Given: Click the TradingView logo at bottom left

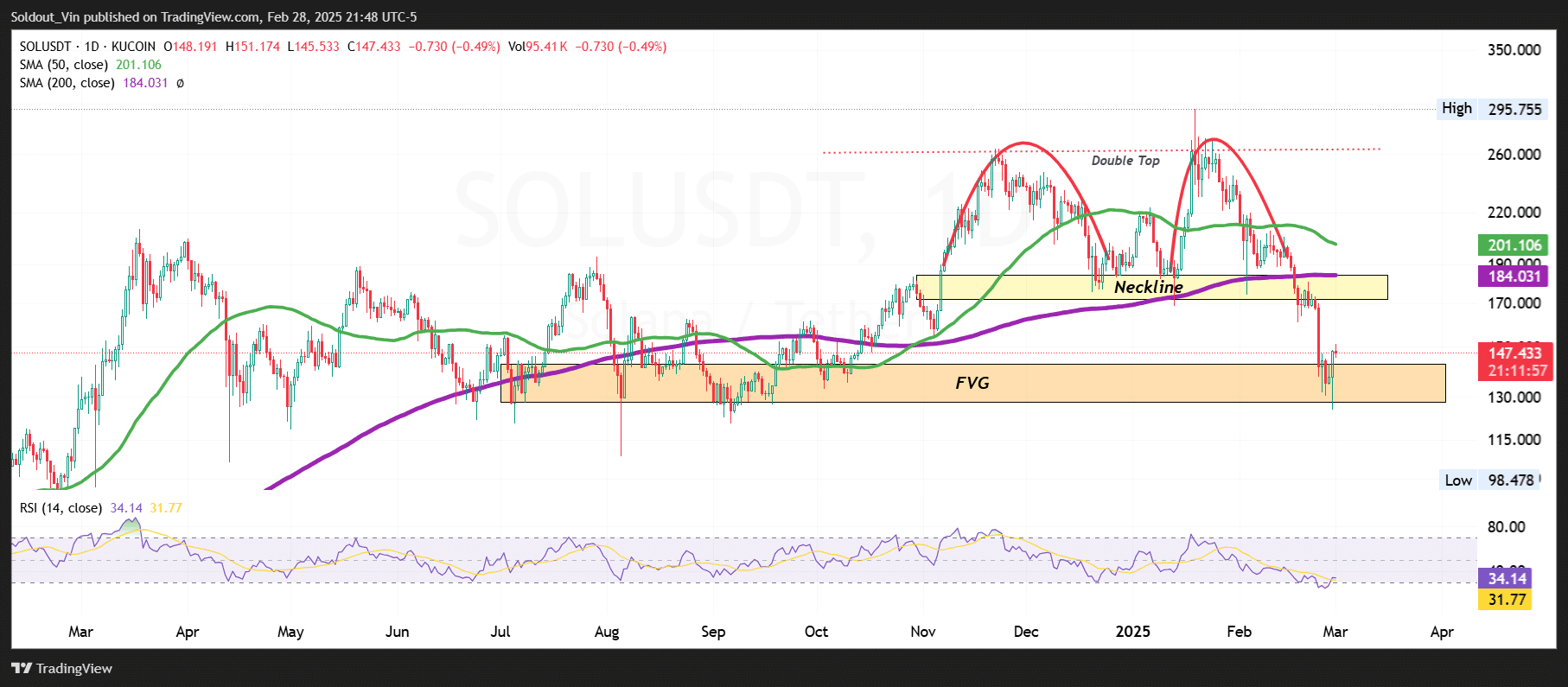Looking at the screenshot, I should pyautogui.click(x=61, y=668).
